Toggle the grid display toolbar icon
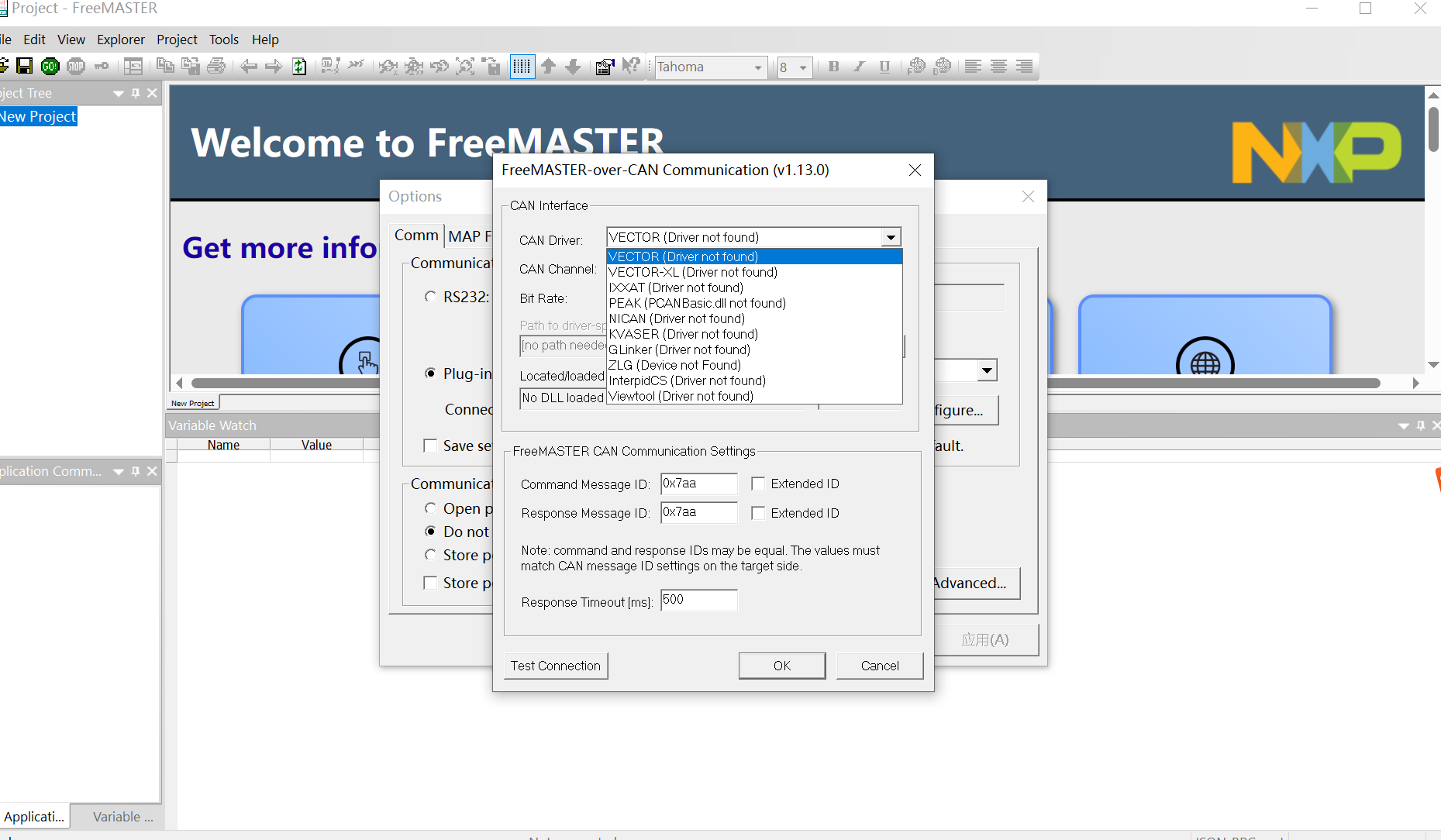Viewport: 1441px width, 840px height. click(522, 67)
